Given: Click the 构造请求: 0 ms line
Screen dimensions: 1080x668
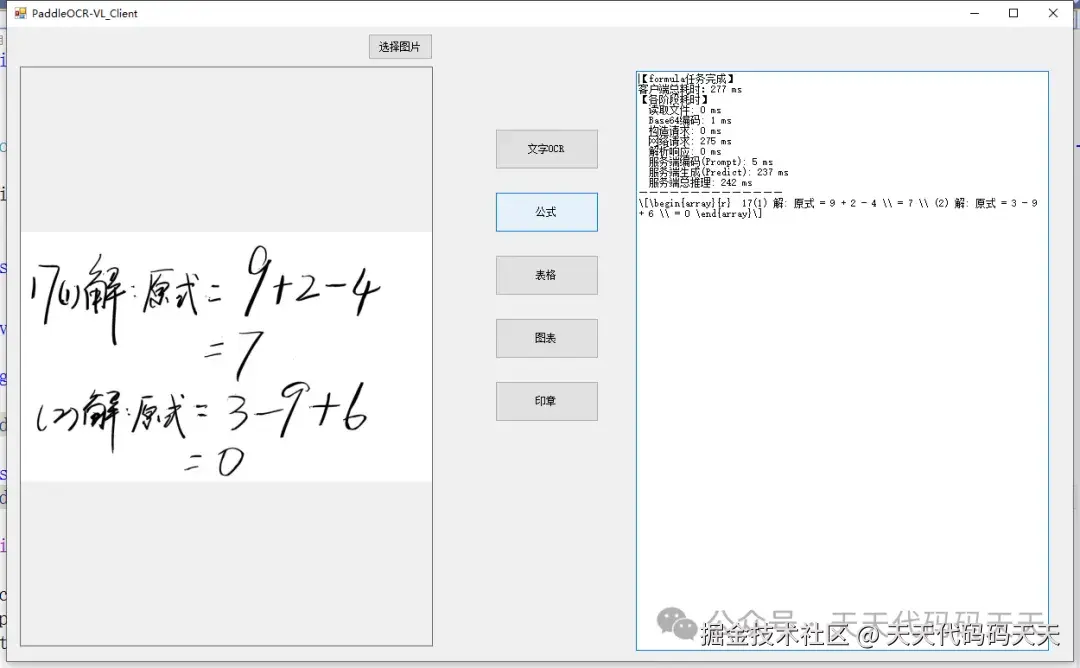Looking at the screenshot, I should [685, 131].
